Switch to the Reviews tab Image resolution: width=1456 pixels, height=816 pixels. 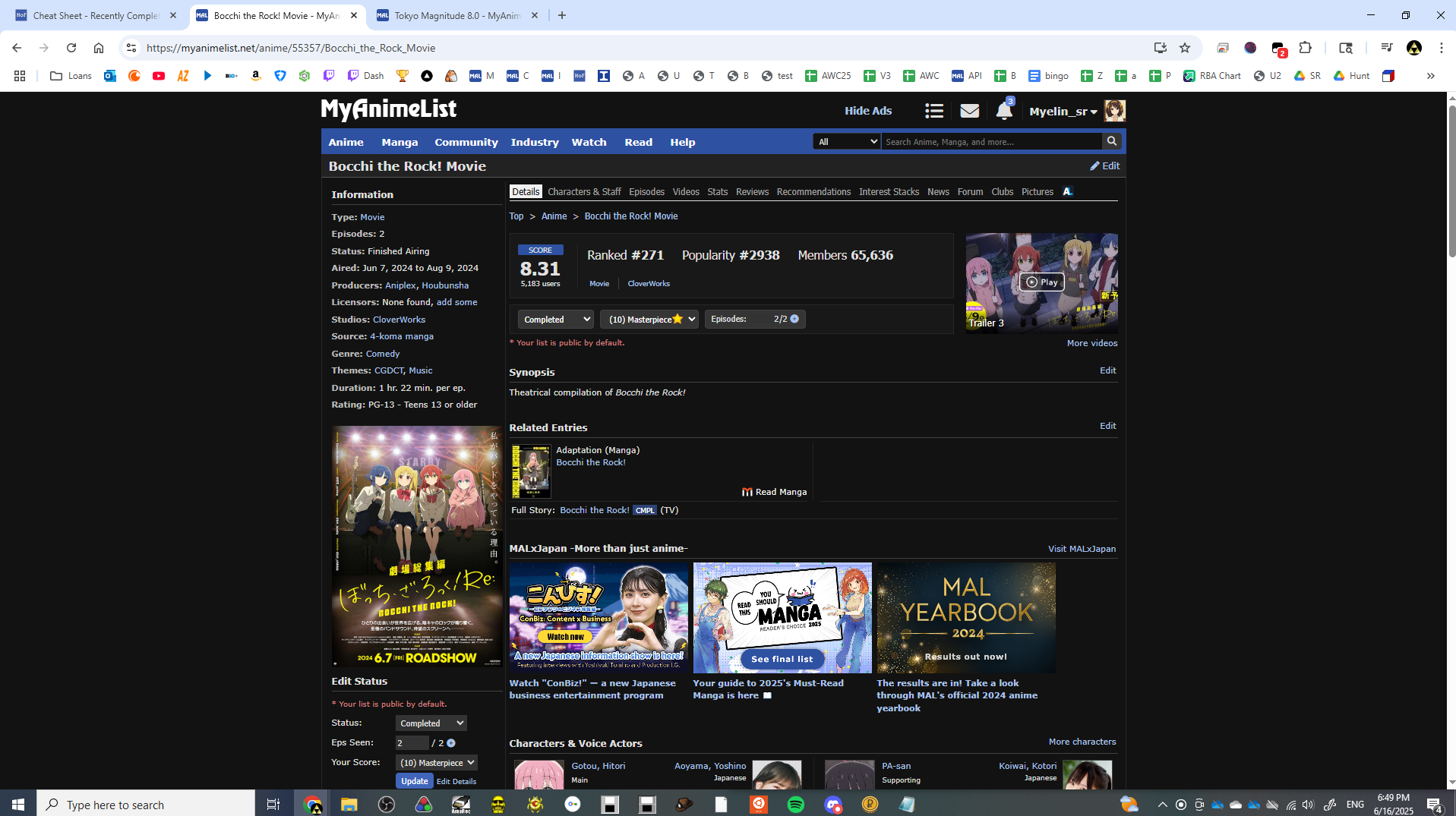click(752, 192)
